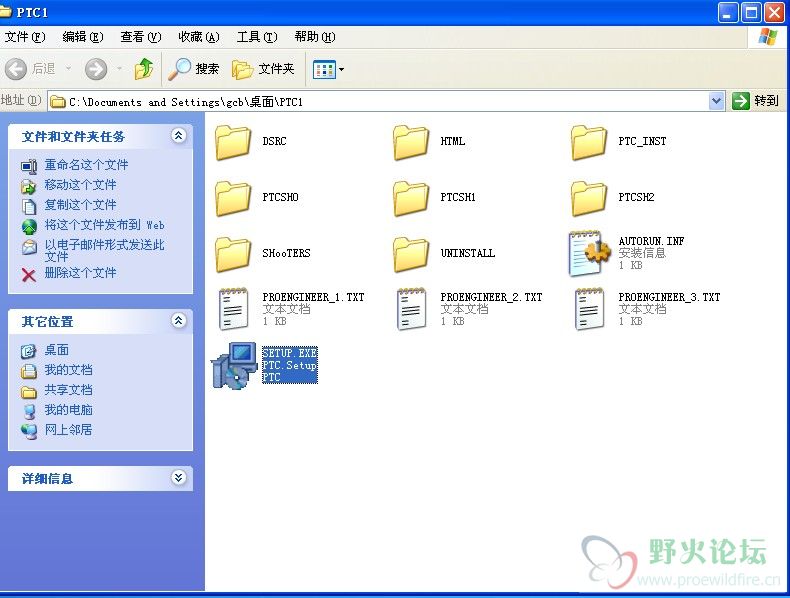
Task: Select the PTCSH0 folder icon
Action: click(x=233, y=198)
